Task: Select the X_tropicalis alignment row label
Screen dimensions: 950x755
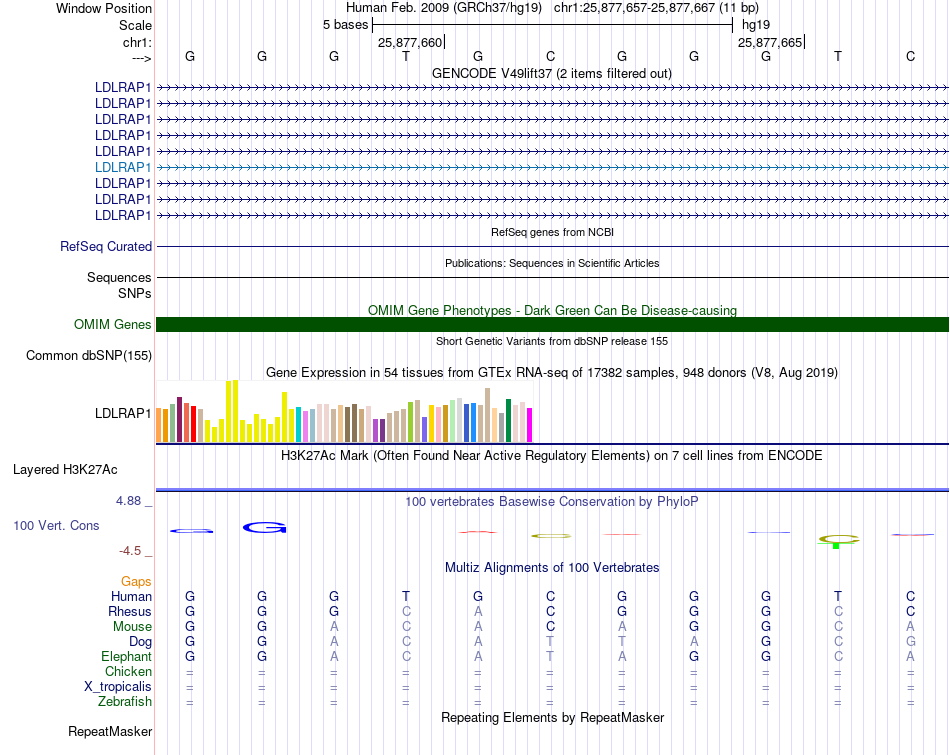Action: tap(118, 687)
